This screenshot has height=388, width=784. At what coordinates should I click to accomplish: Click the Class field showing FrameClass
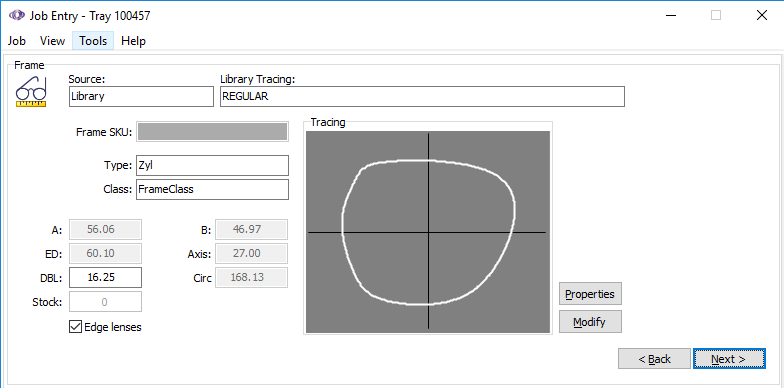212,190
